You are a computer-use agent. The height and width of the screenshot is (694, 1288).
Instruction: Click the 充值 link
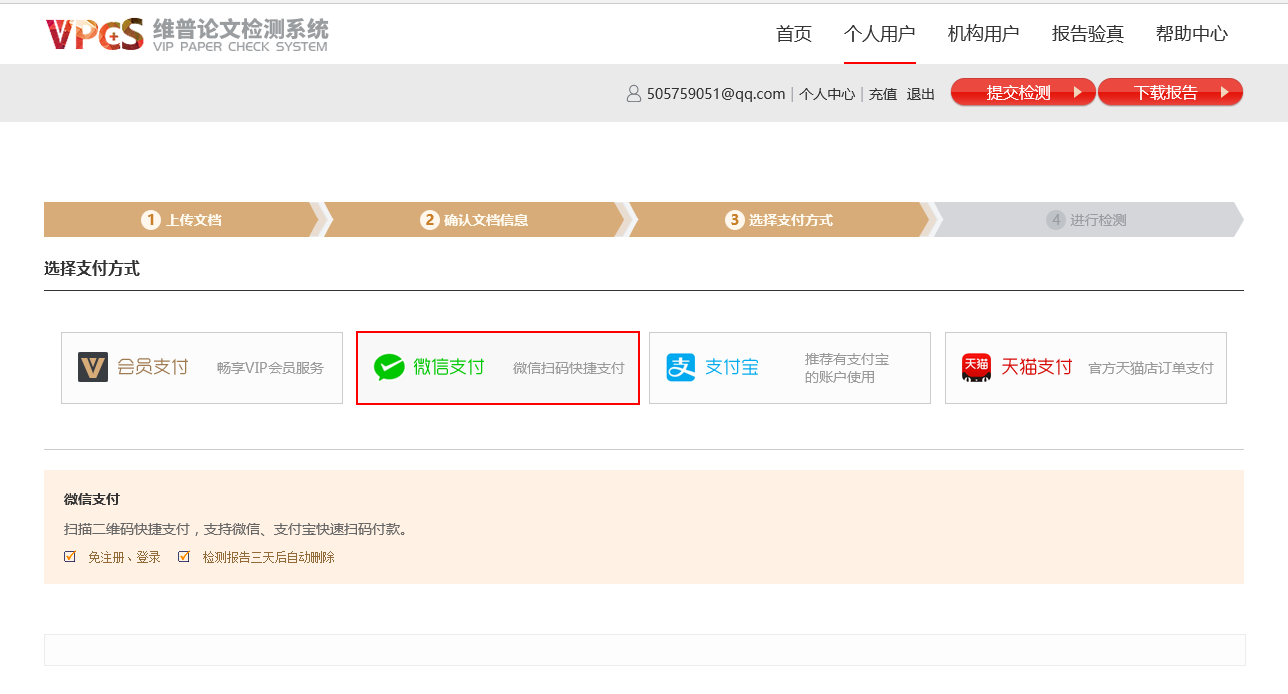[883, 94]
